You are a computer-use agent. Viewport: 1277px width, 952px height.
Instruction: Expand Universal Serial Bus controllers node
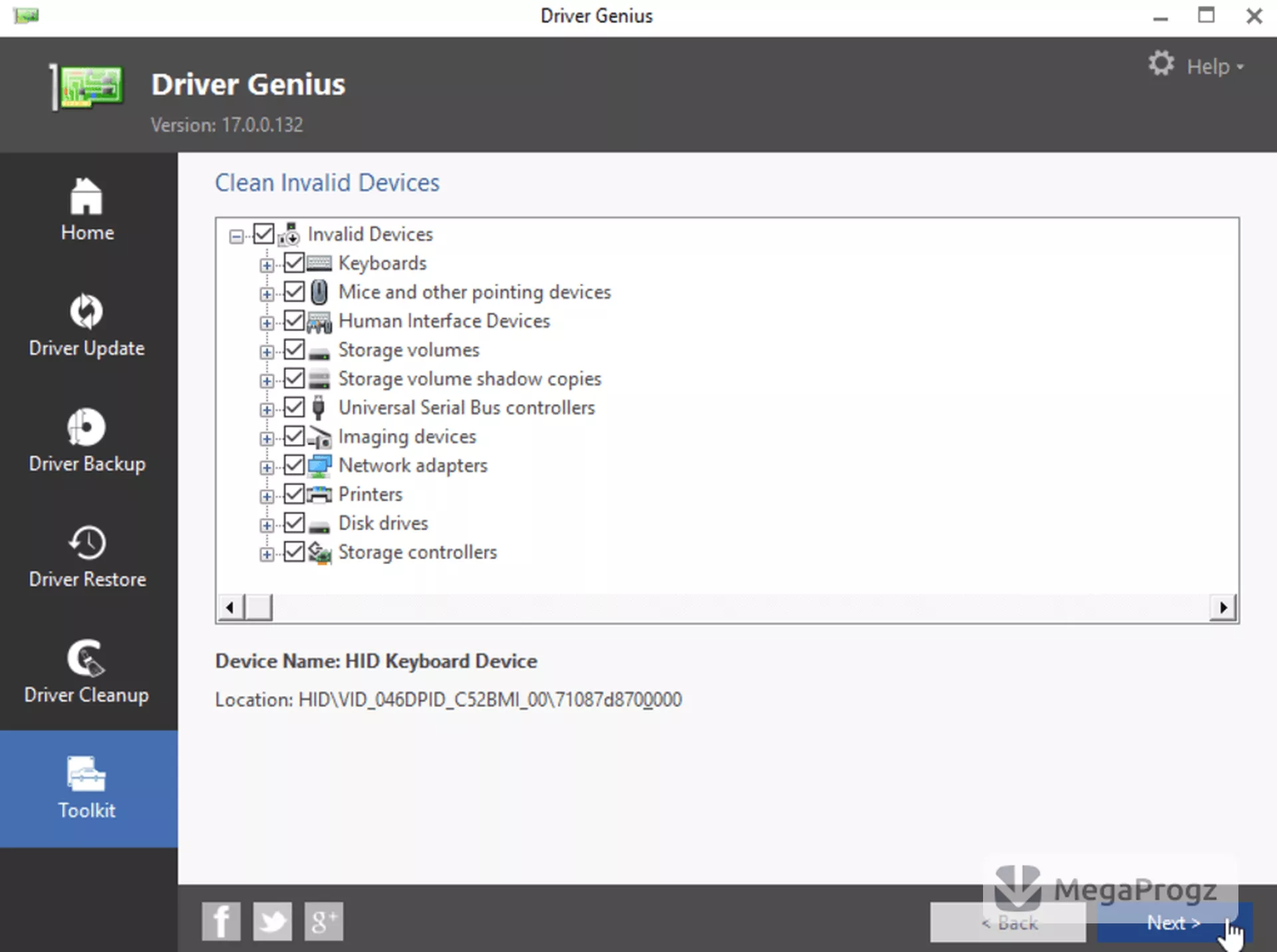click(x=267, y=410)
